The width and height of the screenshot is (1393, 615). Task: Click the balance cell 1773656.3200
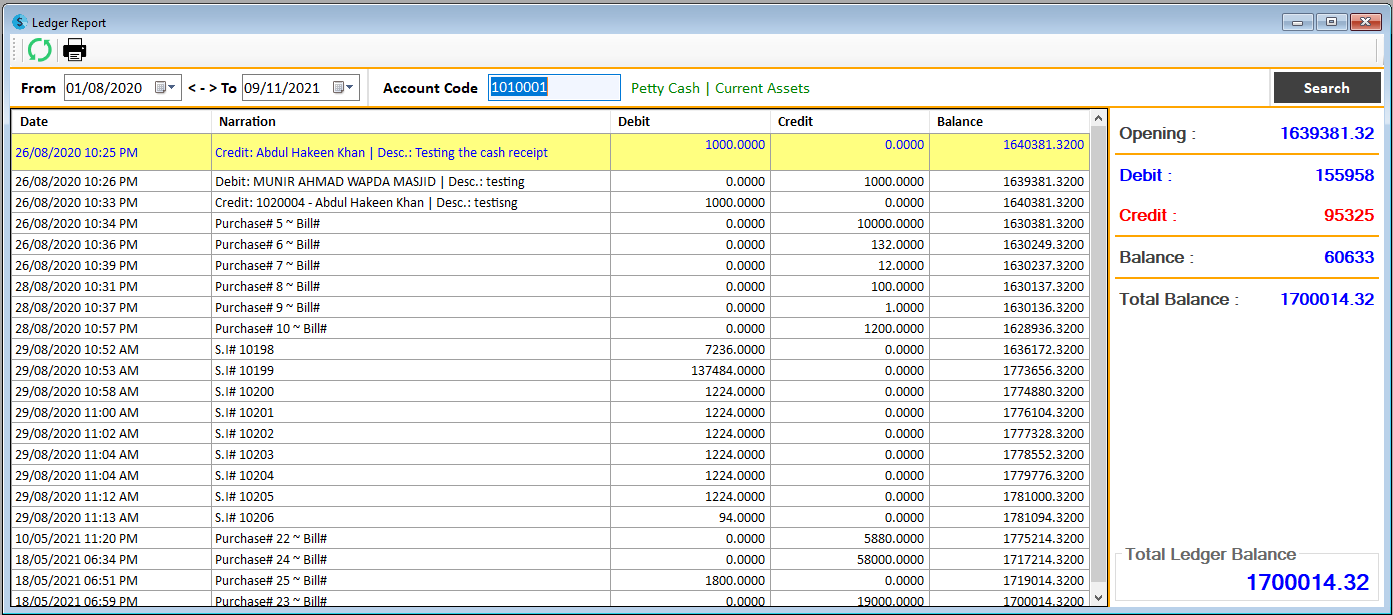click(1009, 371)
